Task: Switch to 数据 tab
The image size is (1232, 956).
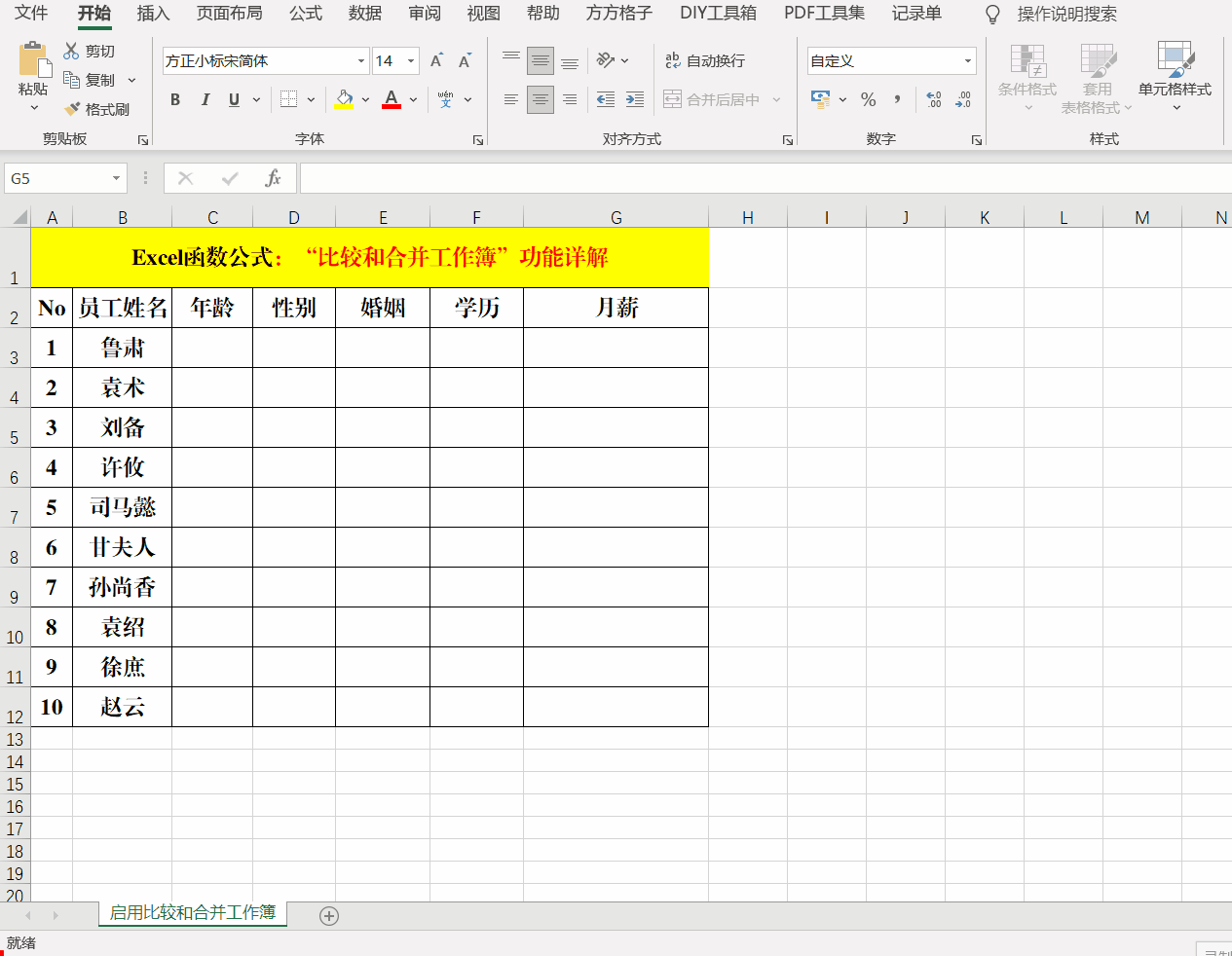Action: click(365, 14)
